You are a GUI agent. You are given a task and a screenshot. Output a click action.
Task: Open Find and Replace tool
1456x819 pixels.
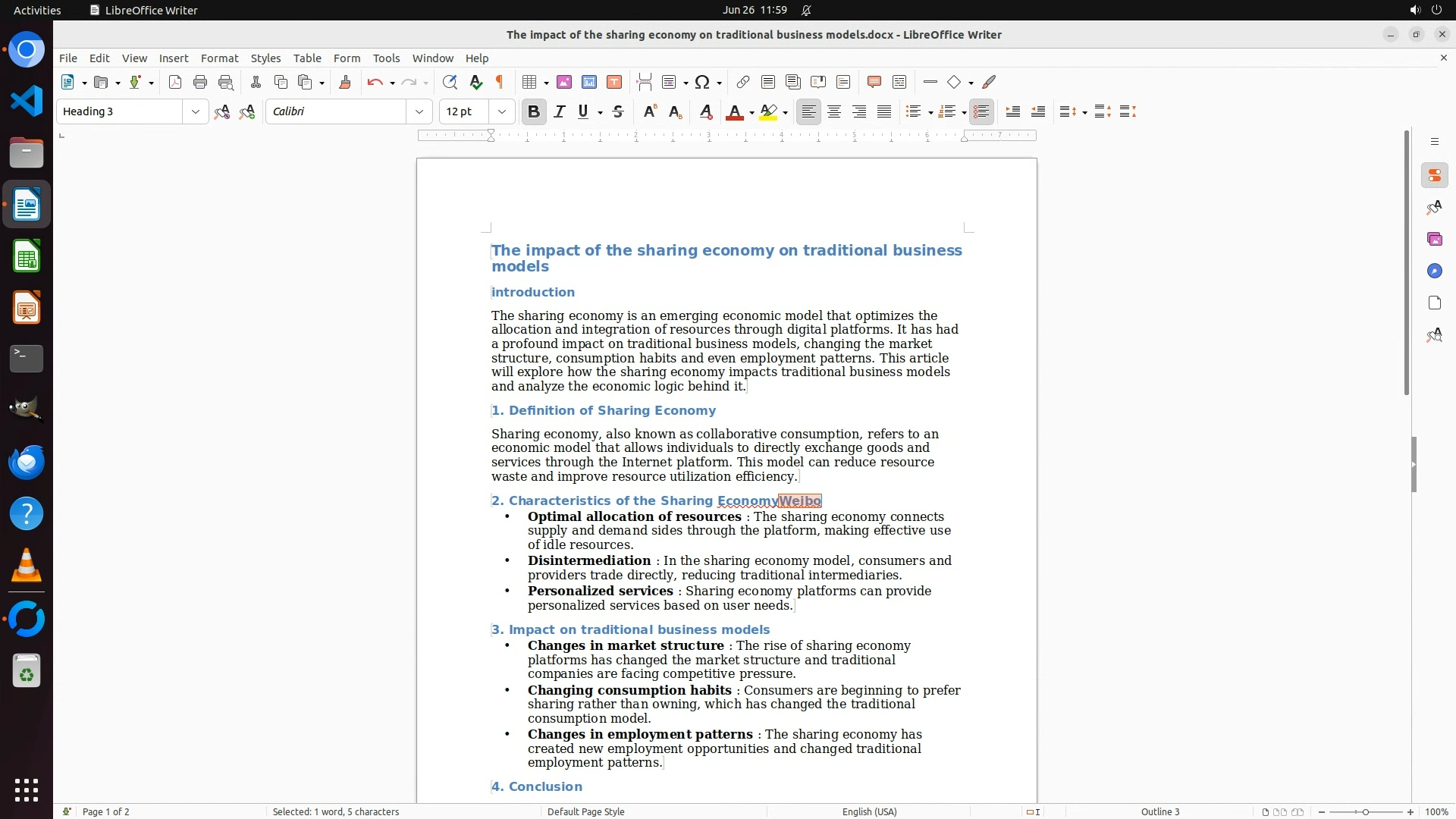(x=450, y=82)
